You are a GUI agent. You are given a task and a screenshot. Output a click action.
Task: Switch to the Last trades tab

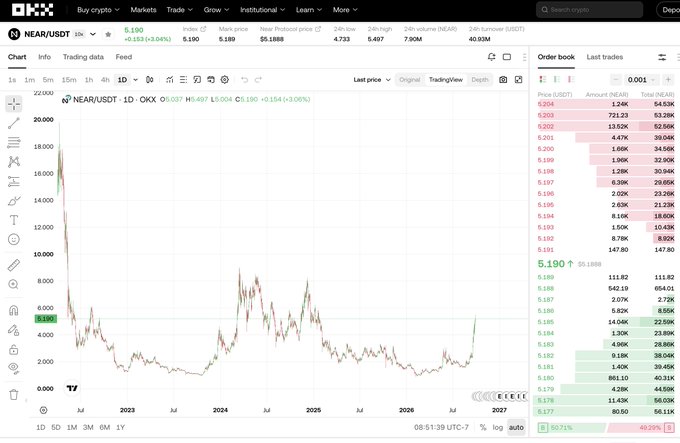[605, 57]
